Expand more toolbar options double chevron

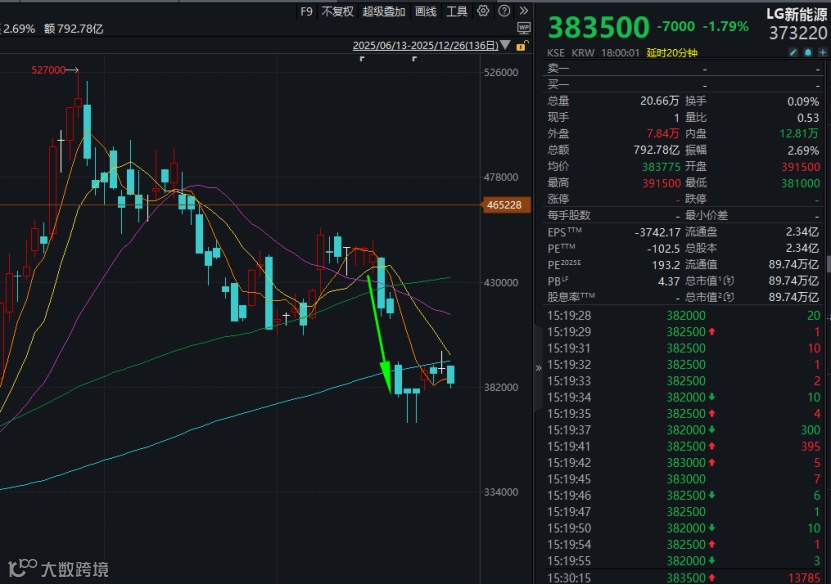[x=524, y=11]
